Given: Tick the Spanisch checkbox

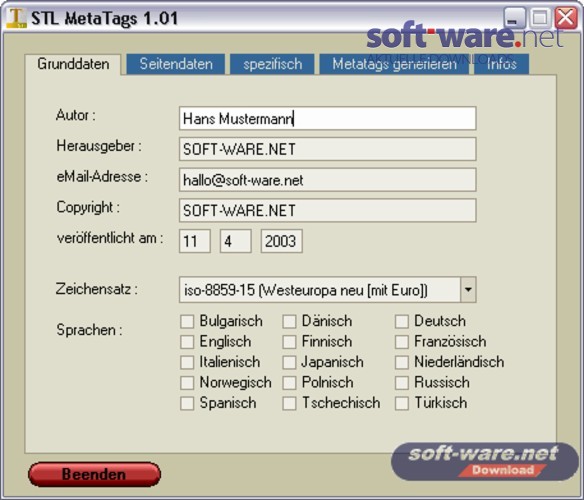Looking at the screenshot, I should 187,403.
